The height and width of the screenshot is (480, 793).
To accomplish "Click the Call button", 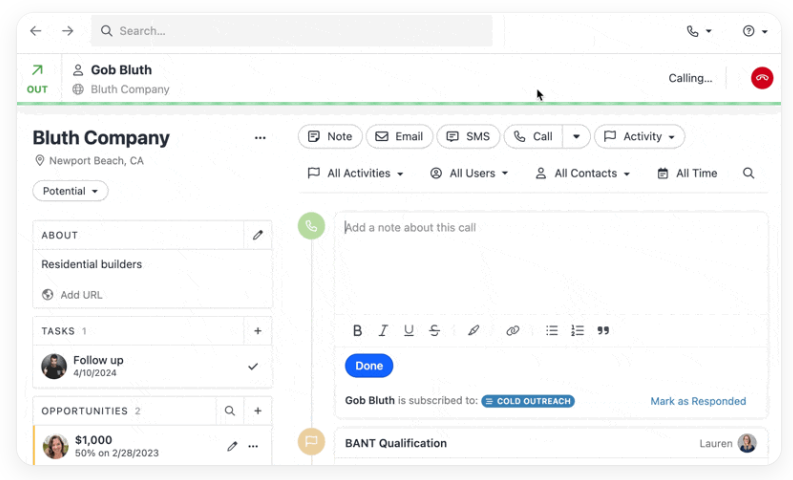I will pyautogui.click(x=533, y=137).
